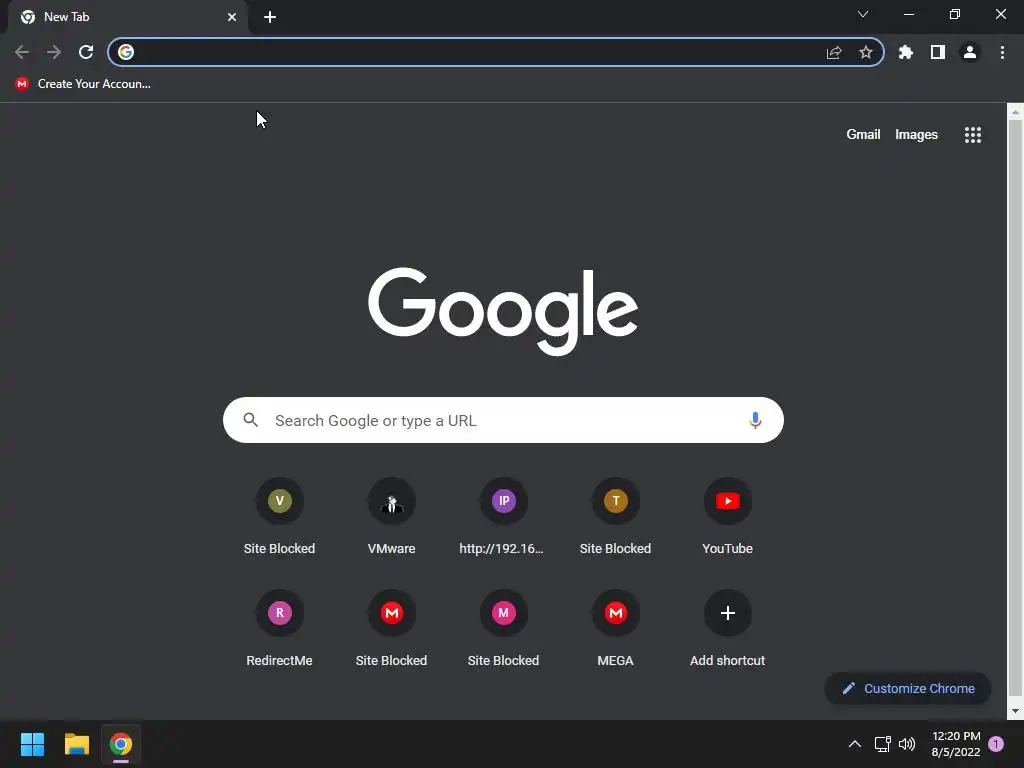Restore down the Chrome window
This screenshot has width=1024, height=768.
[955, 14]
